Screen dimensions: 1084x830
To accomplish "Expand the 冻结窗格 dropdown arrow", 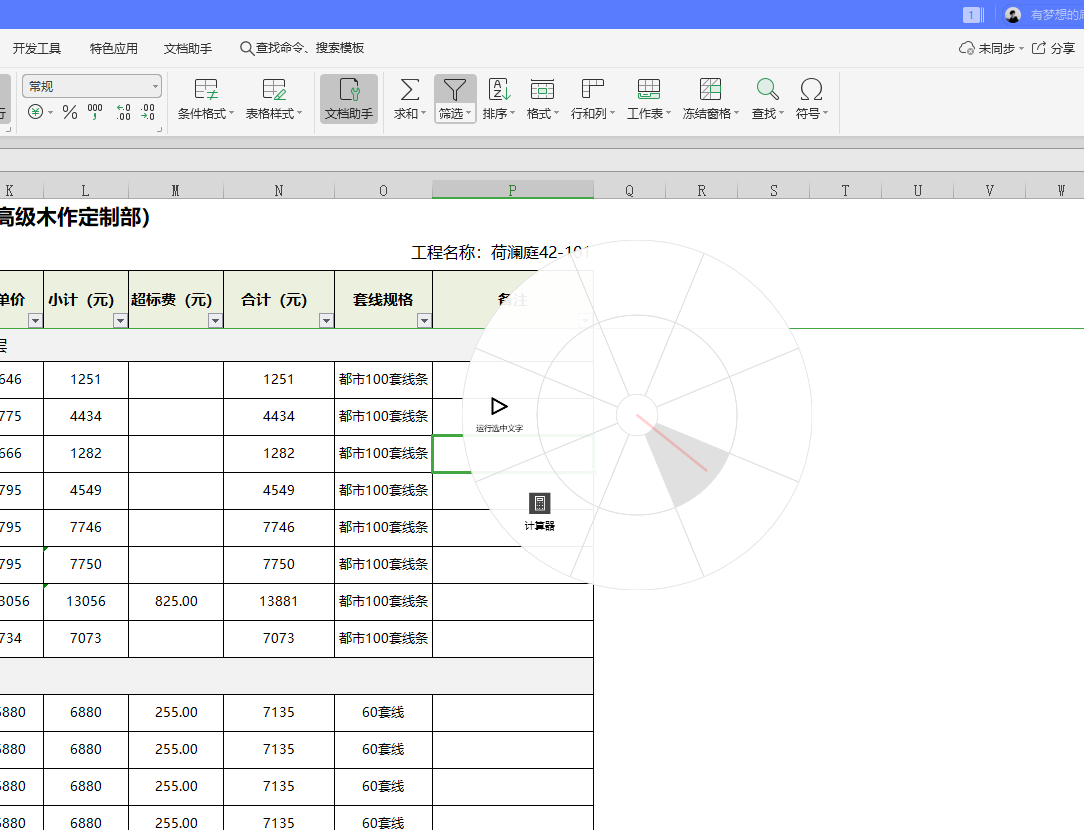I will point(736,113).
